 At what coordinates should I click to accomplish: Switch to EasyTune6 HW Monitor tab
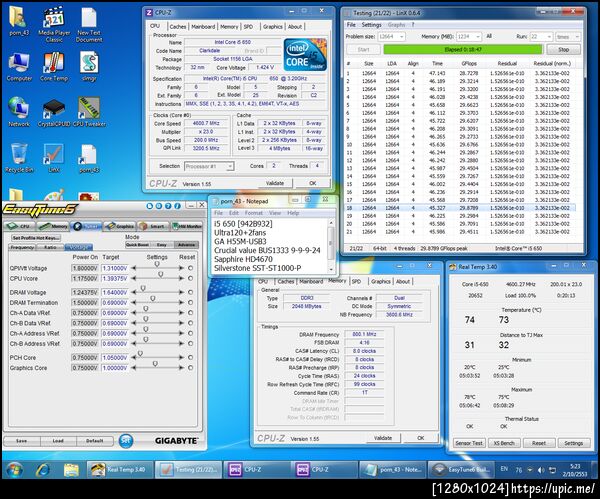[x=187, y=226]
